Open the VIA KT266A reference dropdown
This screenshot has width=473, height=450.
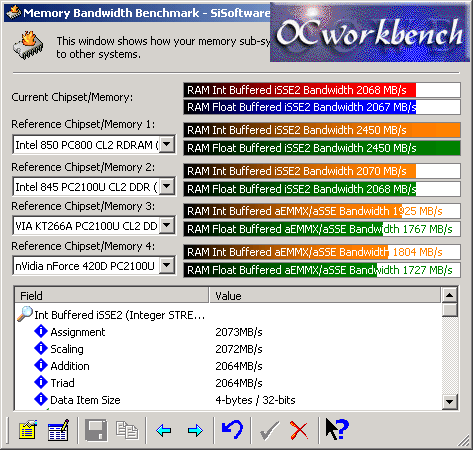(167, 226)
